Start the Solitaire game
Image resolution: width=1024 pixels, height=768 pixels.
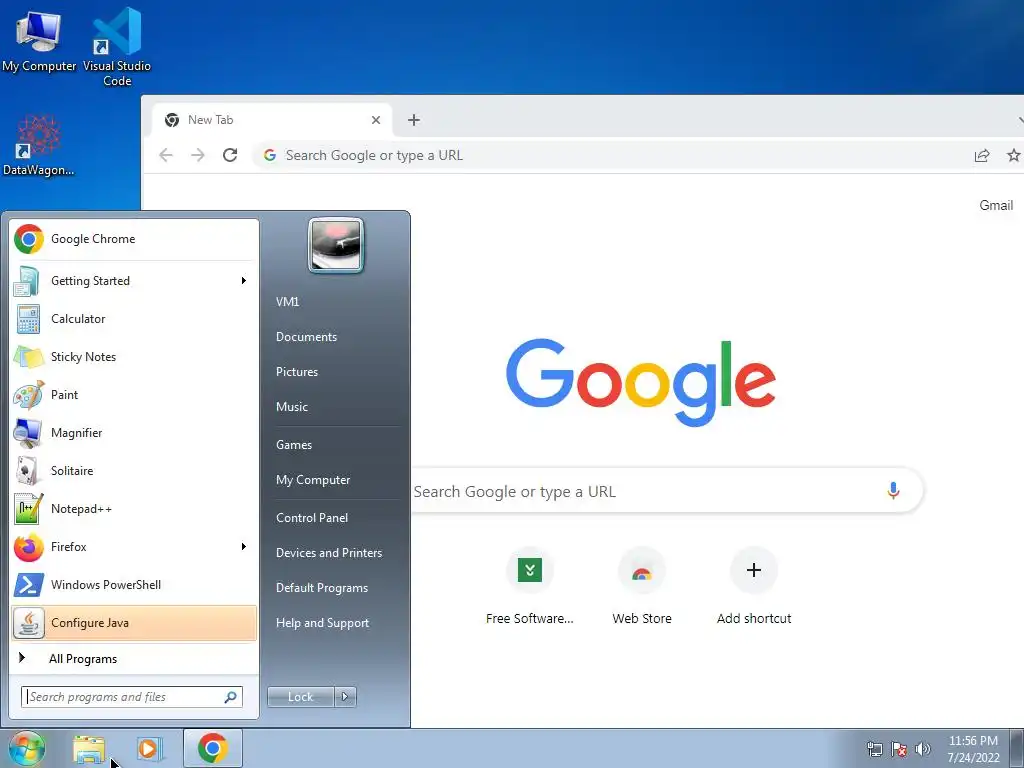click(134, 471)
